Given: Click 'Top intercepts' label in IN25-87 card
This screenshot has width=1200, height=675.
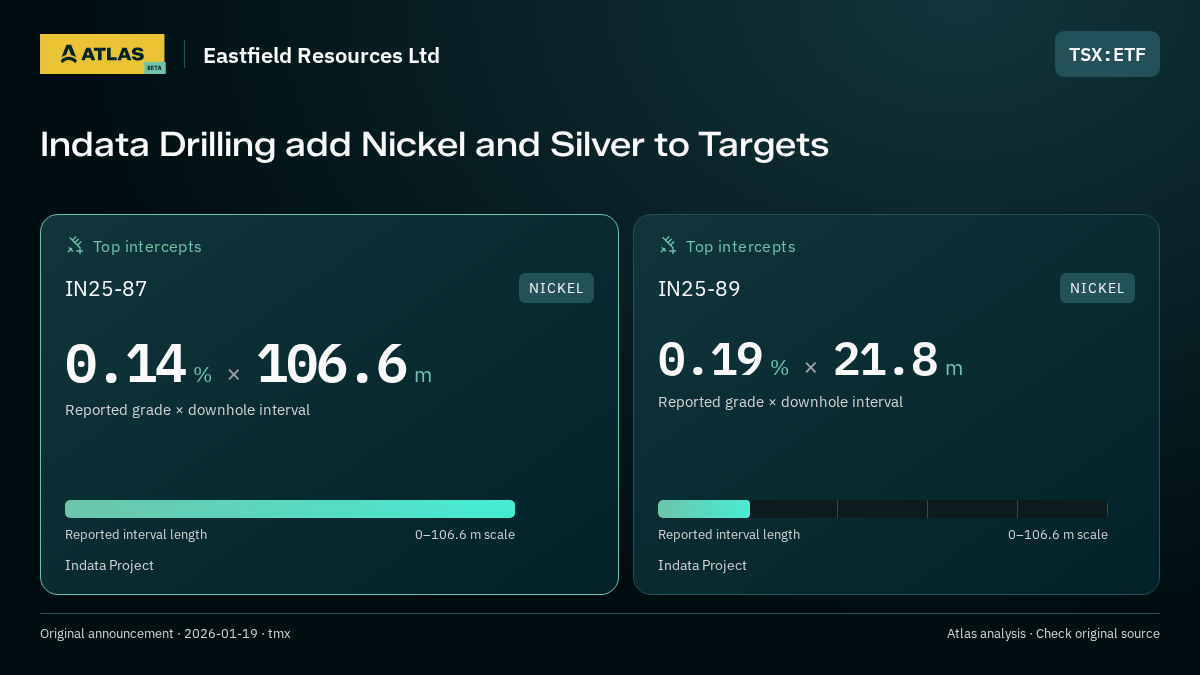Looking at the screenshot, I should [147, 246].
